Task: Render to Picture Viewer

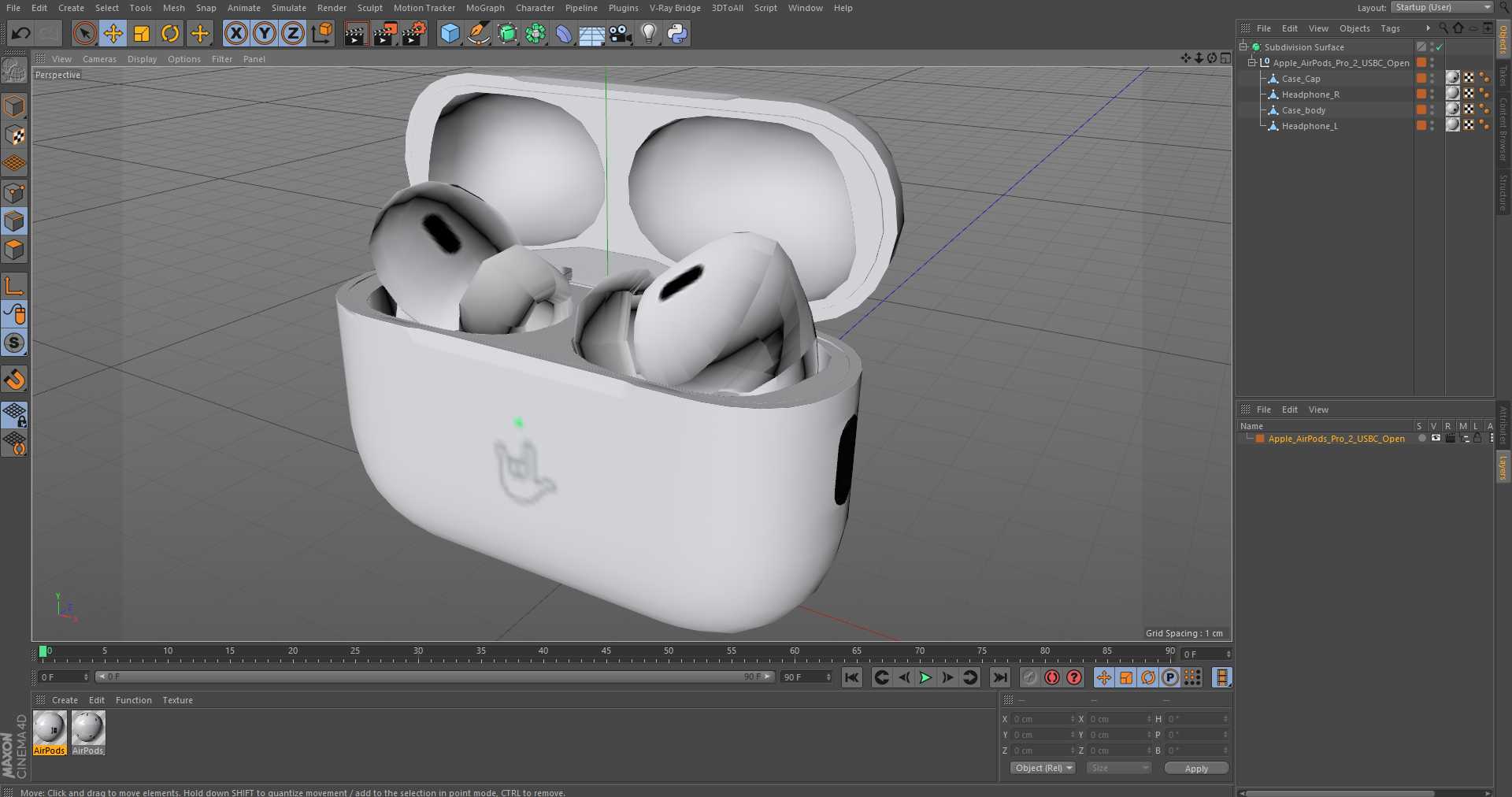Action: point(385,33)
